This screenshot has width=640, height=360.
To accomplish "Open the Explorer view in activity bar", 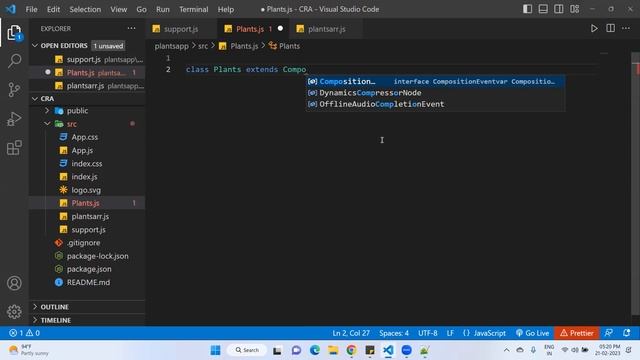I will click(14, 33).
